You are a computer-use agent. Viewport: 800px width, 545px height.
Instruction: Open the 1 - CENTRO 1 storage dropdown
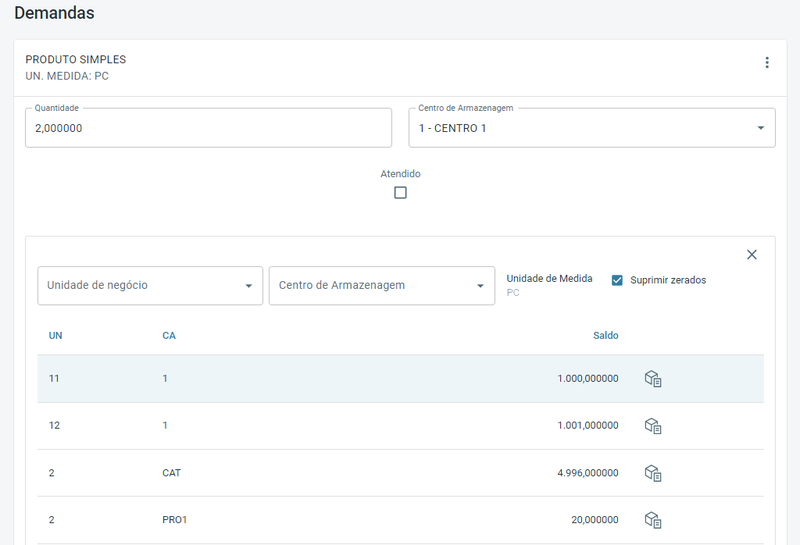tap(591, 128)
